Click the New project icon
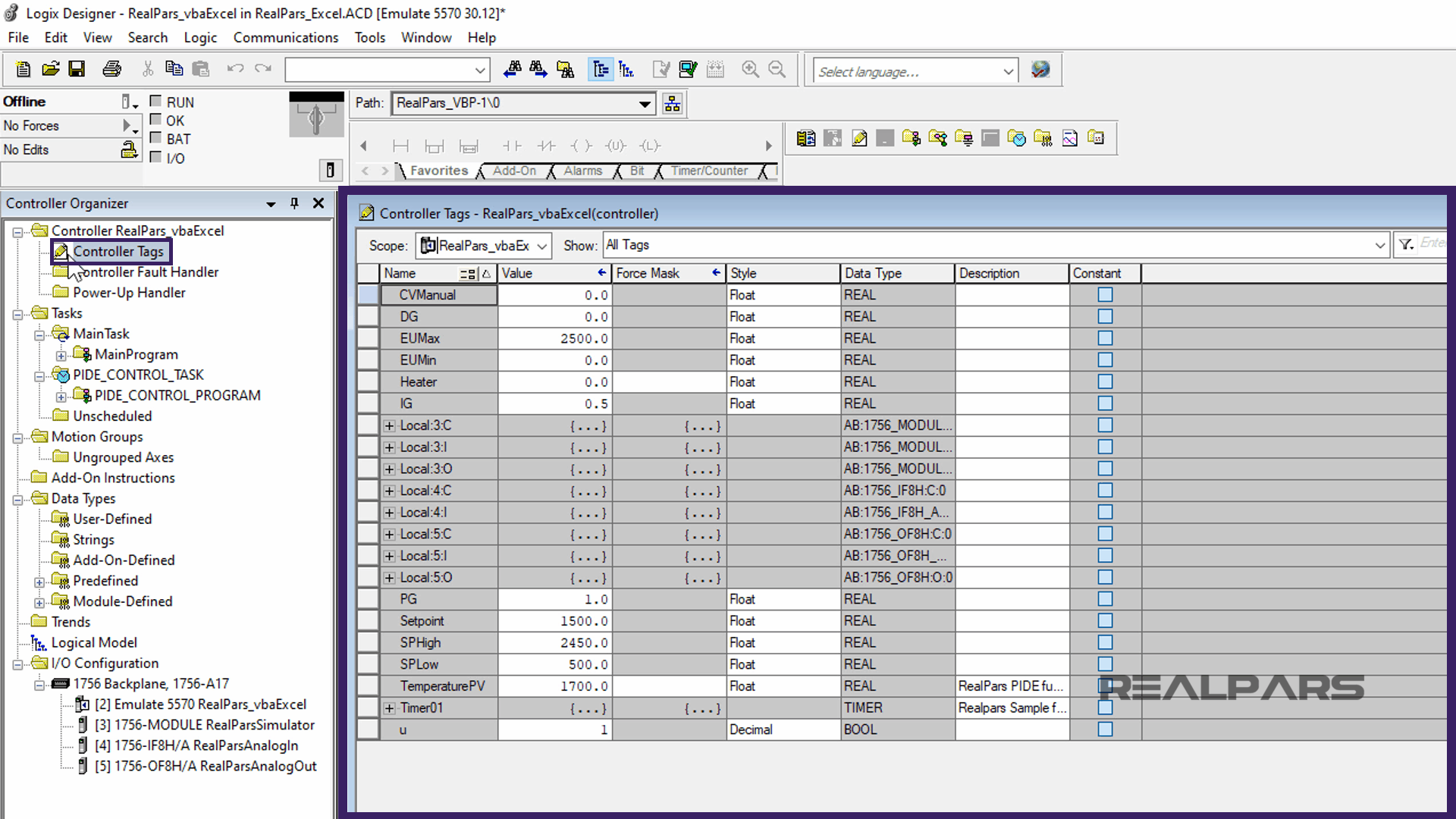1456x819 pixels. 23,70
